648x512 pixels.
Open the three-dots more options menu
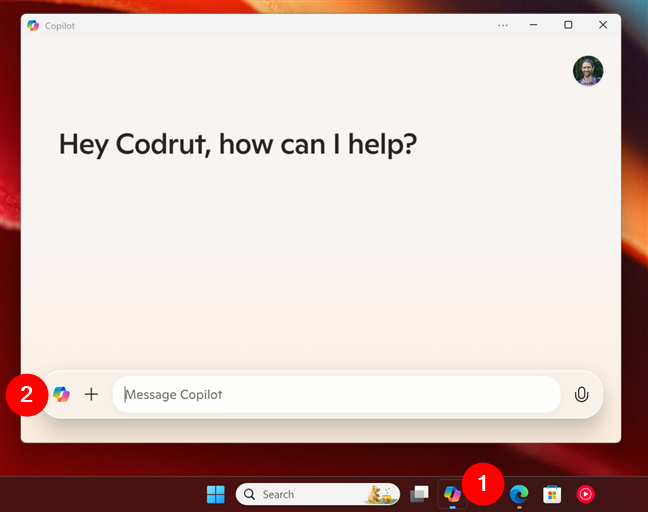pyautogui.click(x=503, y=26)
